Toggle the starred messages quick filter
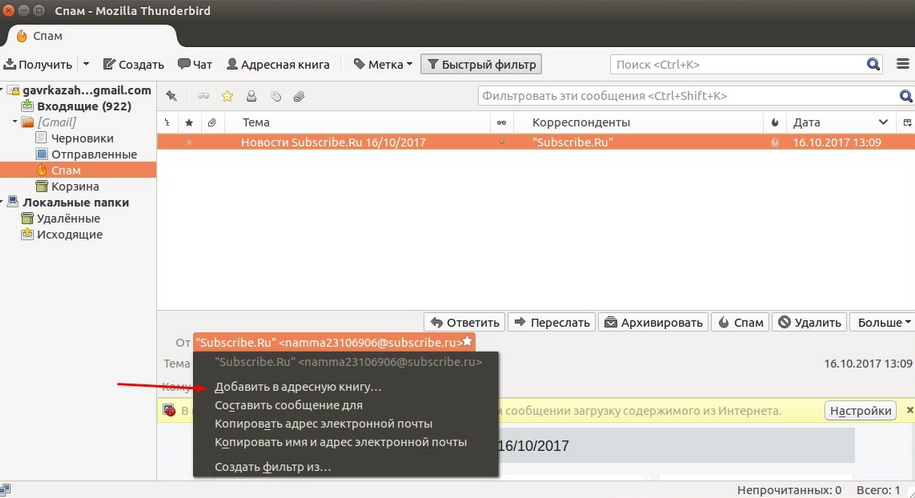915x498 pixels. pos(227,96)
